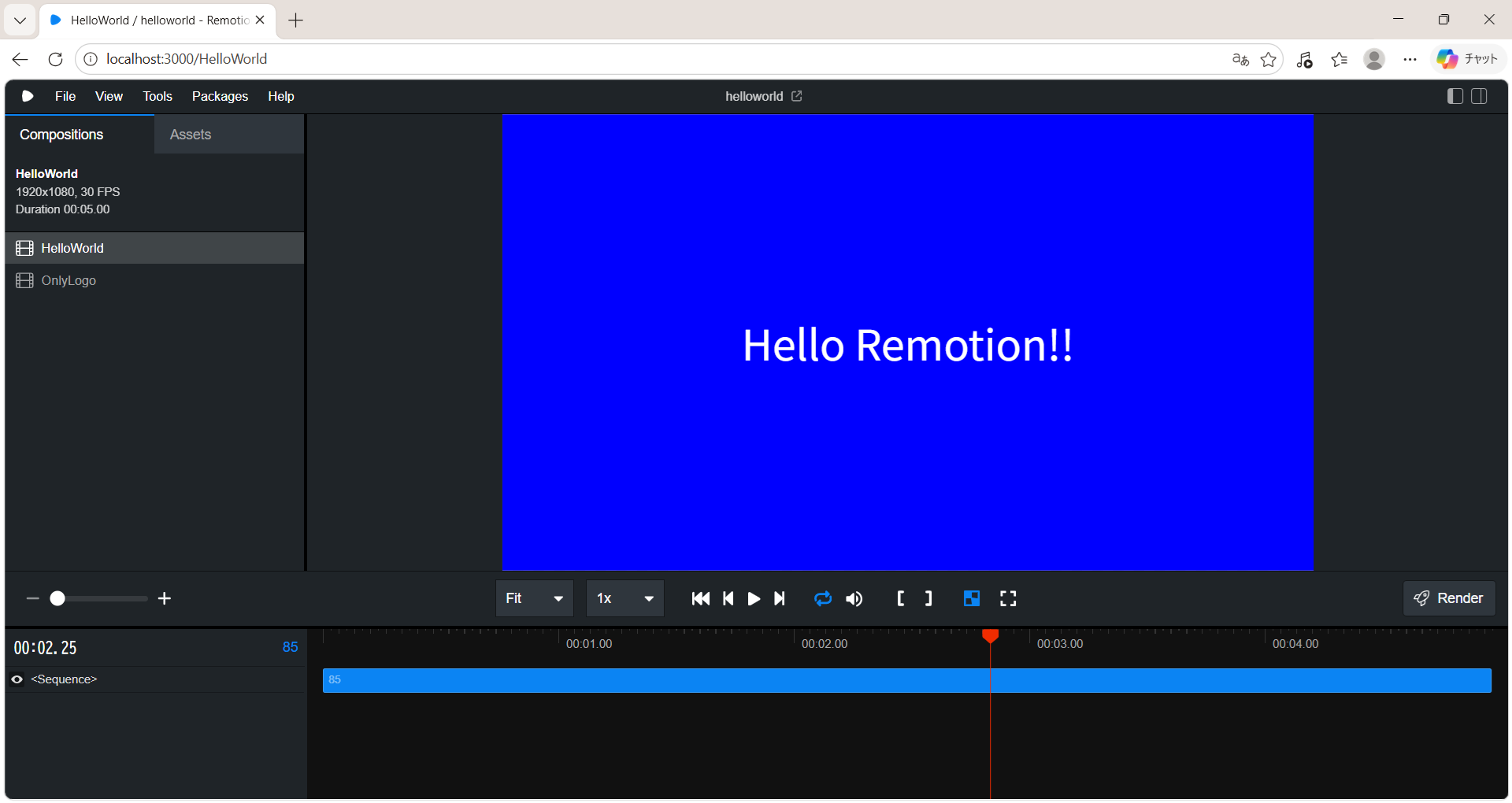Mute the preview audio
The height and width of the screenshot is (803, 1512).
pos(854,599)
